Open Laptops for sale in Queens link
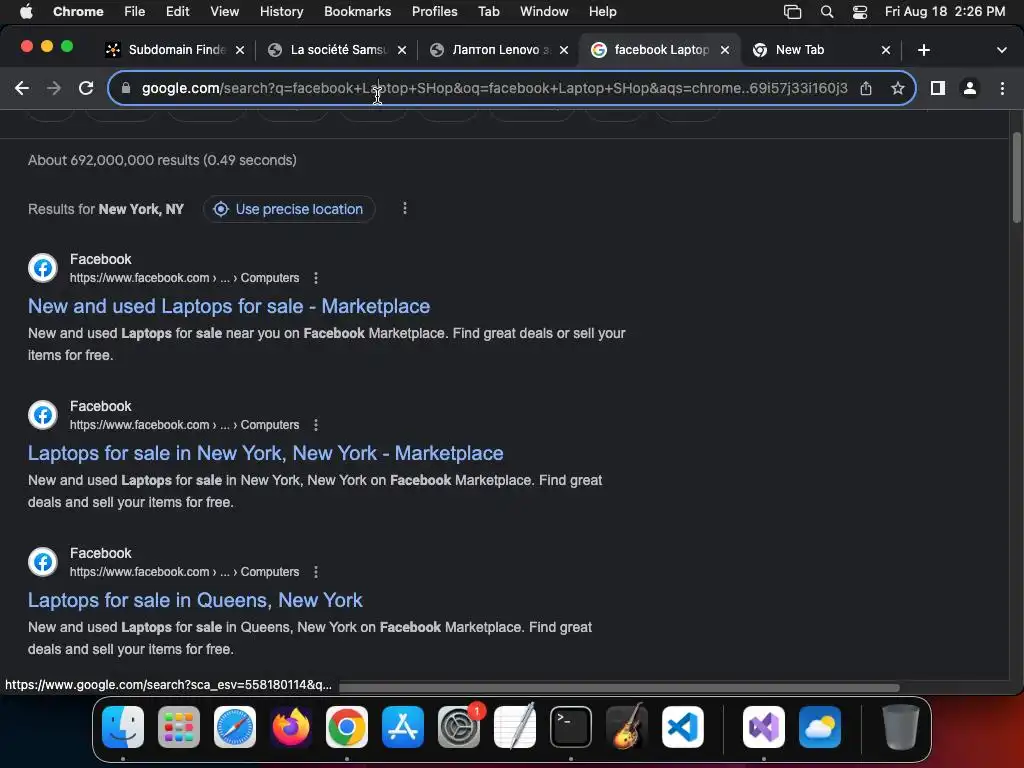This screenshot has width=1024, height=768. coord(195,600)
